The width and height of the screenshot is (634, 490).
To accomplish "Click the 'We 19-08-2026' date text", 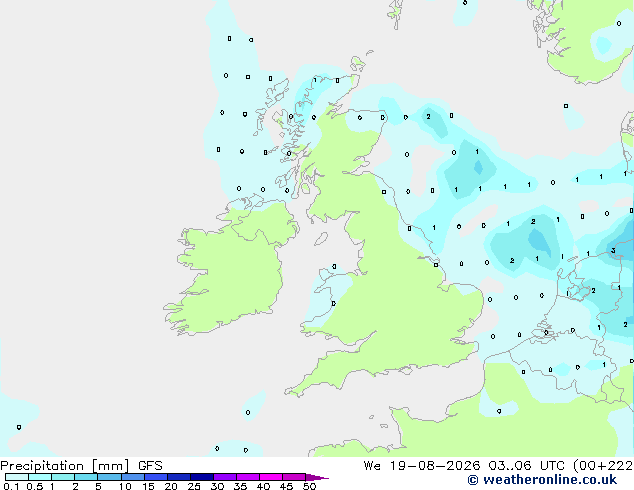I will coord(422,466).
